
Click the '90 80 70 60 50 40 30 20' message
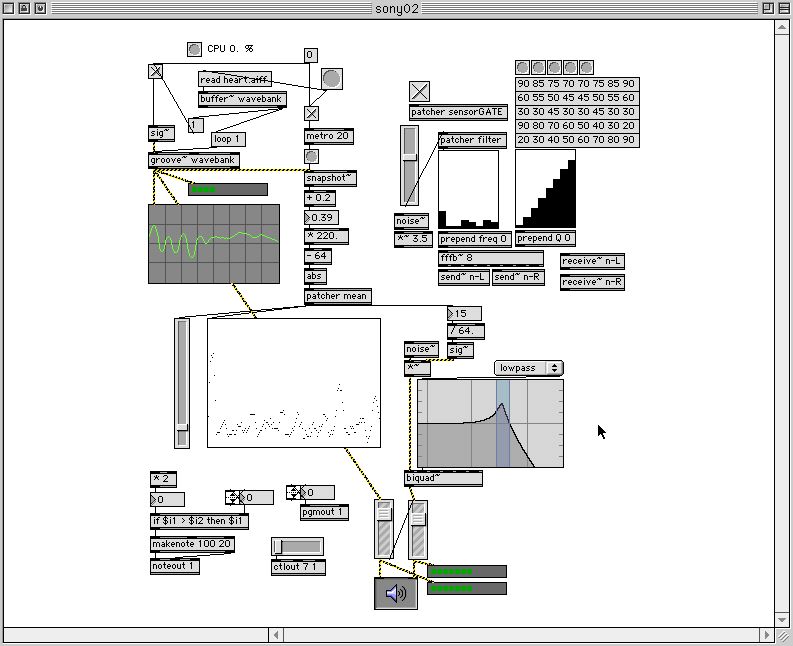[x=576, y=126]
